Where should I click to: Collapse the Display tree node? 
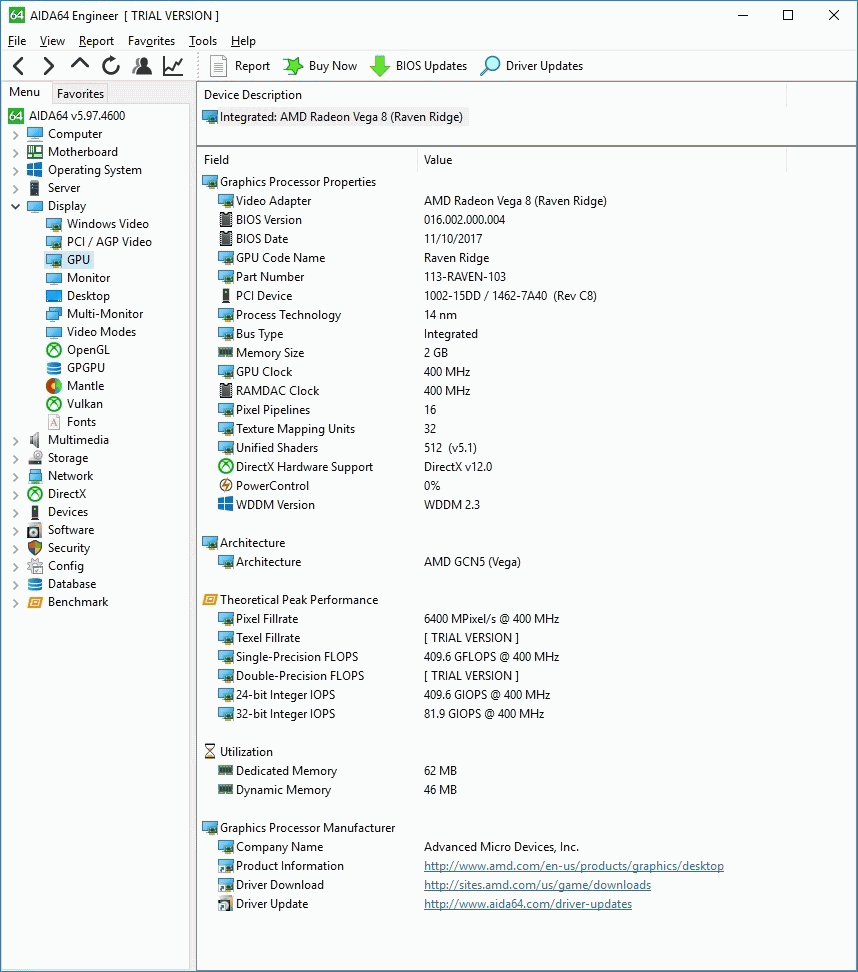tap(15, 206)
